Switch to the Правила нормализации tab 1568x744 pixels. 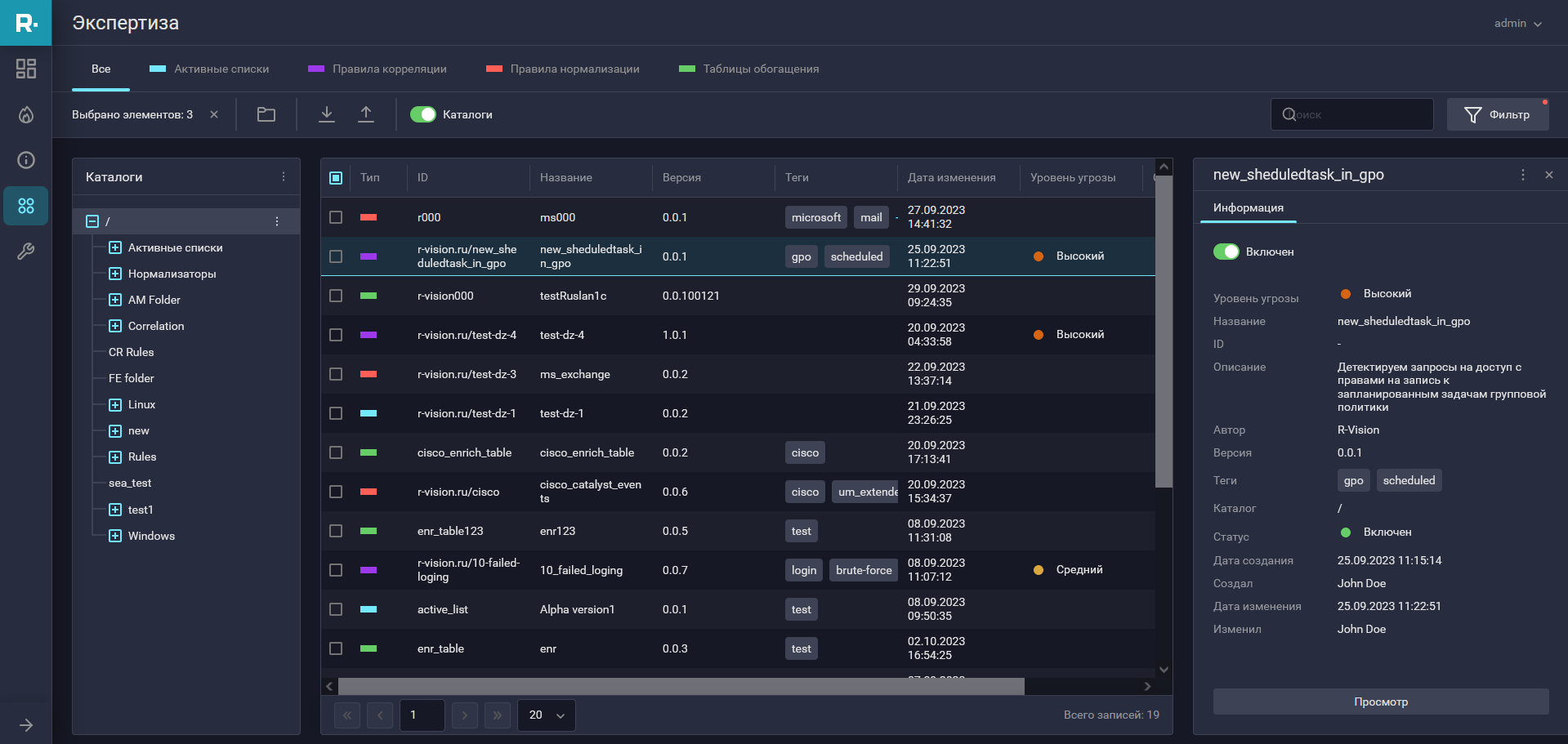point(563,69)
